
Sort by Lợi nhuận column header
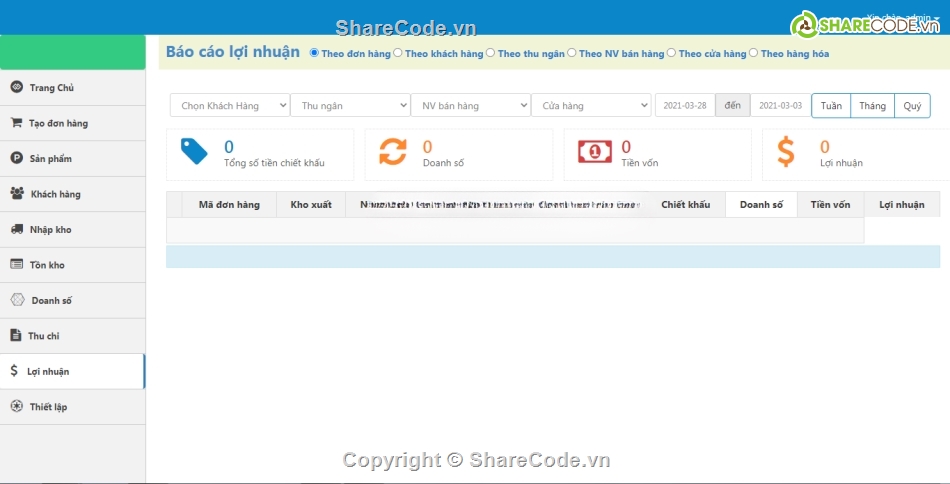coord(902,205)
